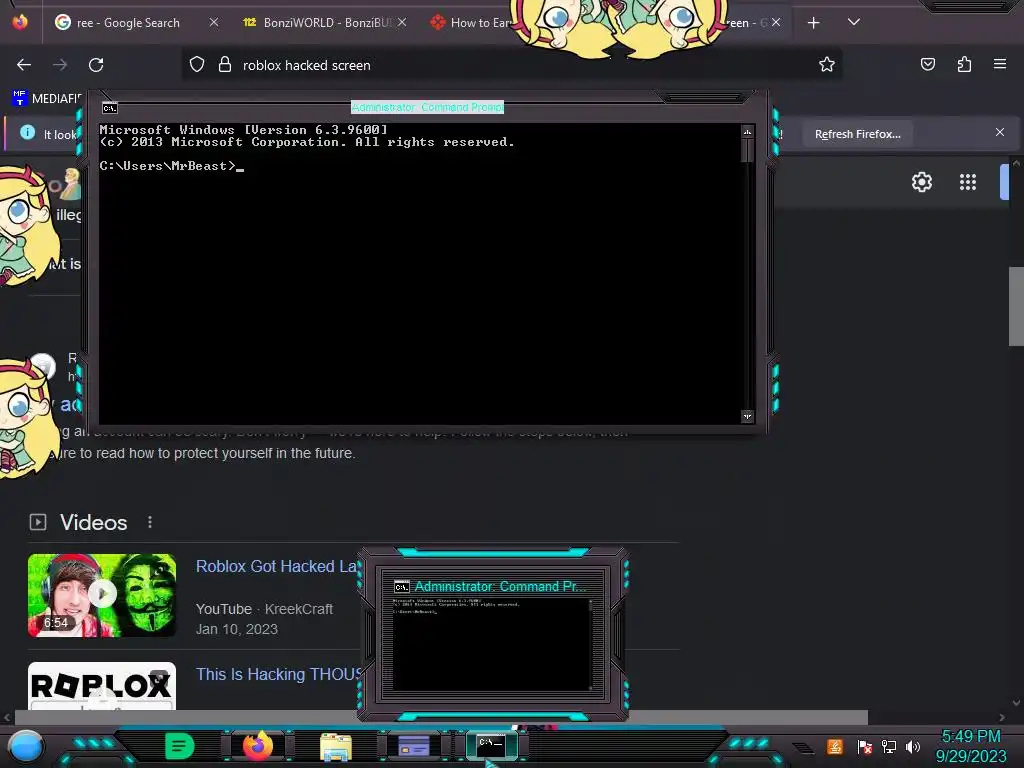The width and height of the screenshot is (1024, 768).
Task: Click the Command Prompt scroll-down arrow
Action: pyautogui.click(x=747, y=416)
